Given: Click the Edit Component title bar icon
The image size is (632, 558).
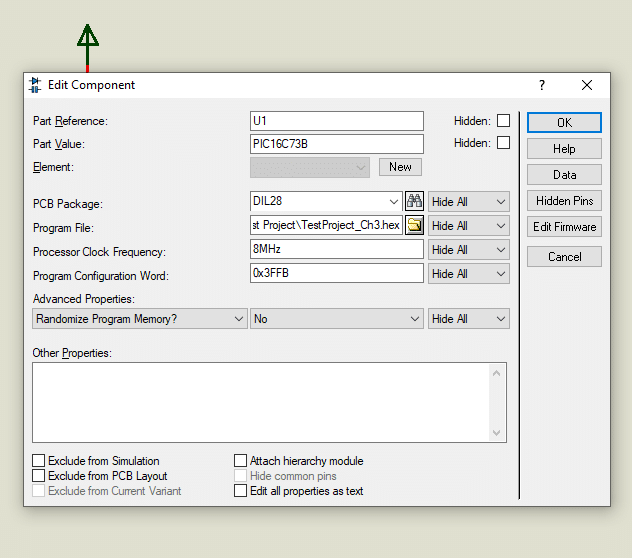Looking at the screenshot, I should (35, 85).
